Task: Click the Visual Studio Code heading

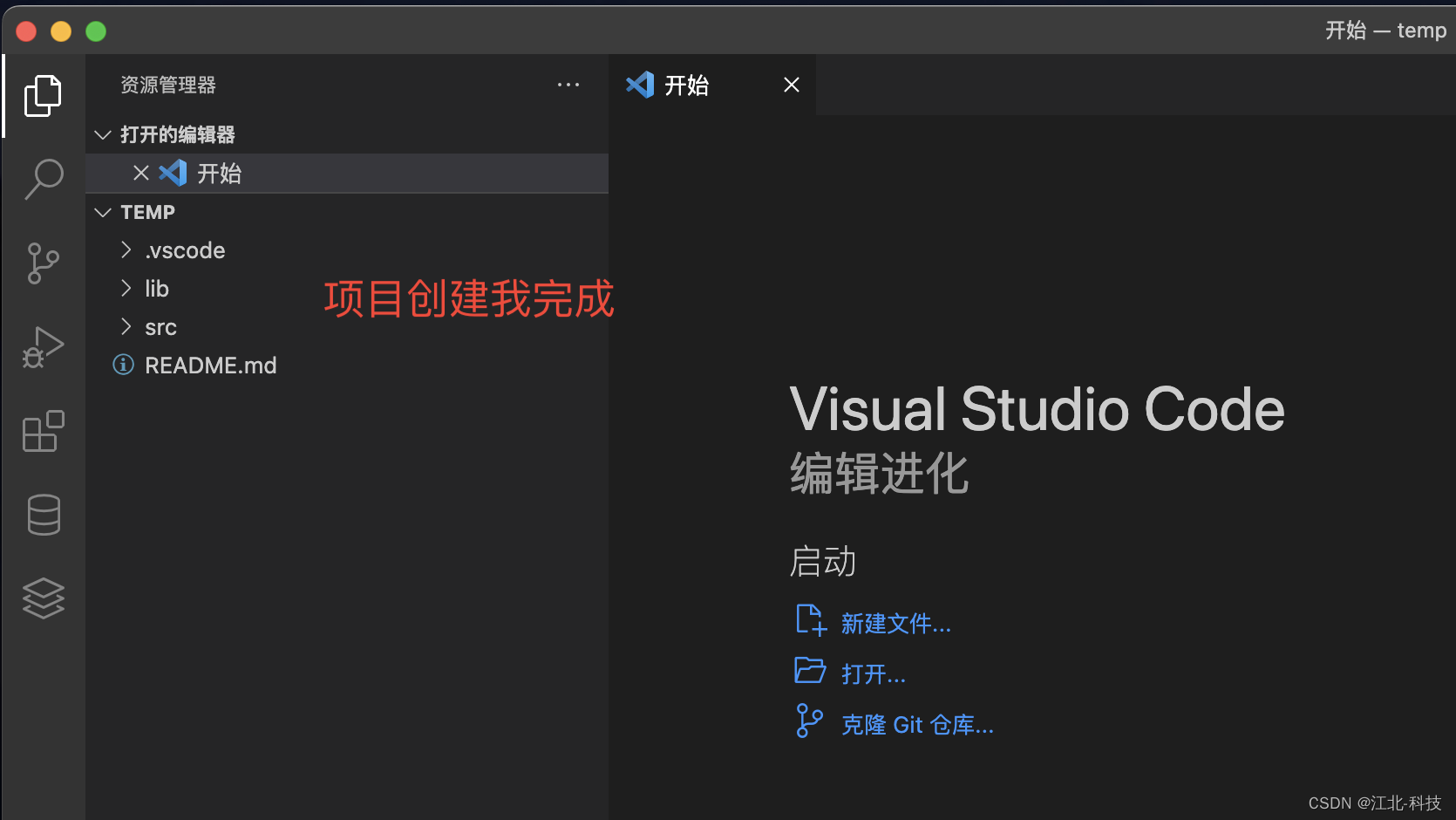Action: click(1037, 409)
